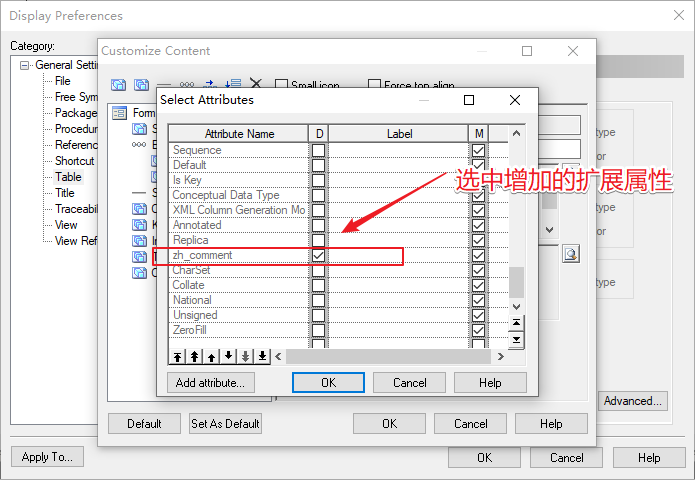The height and width of the screenshot is (480, 695).
Task: Open the browse magnifier icon beside preview
Action: 571,254
